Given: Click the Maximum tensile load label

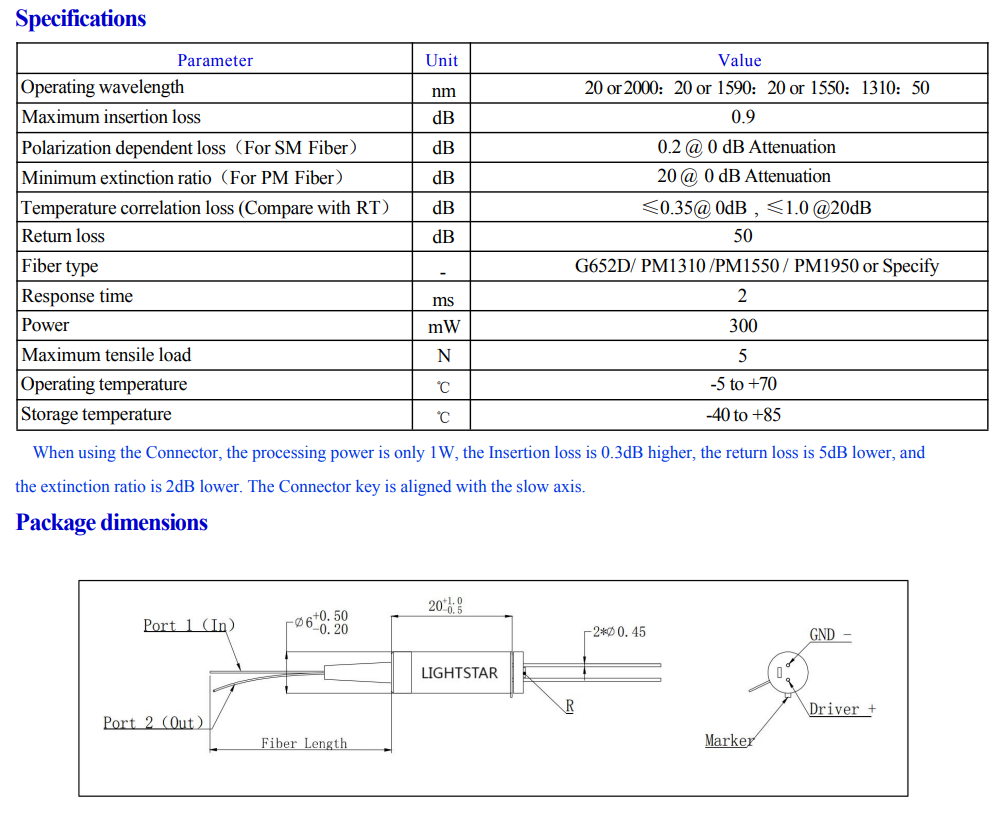Looking at the screenshot, I should (106, 356).
